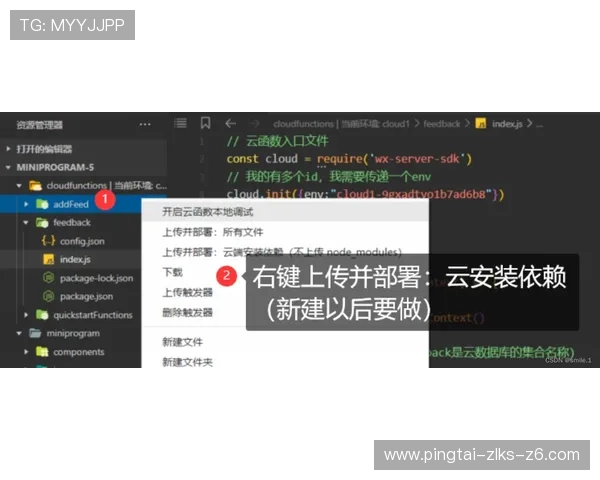Select 下载 in the context menu
The width and height of the screenshot is (600, 480).
(x=173, y=272)
